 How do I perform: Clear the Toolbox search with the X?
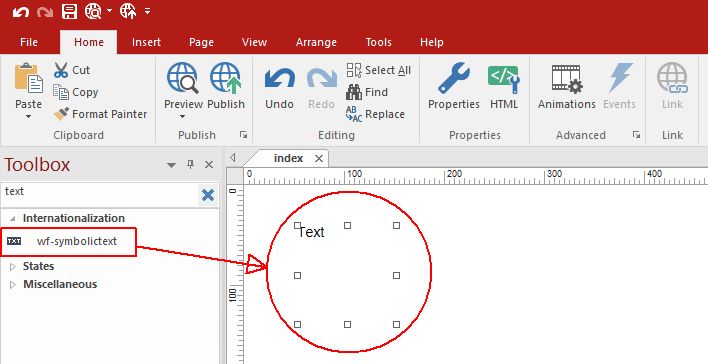coord(208,195)
